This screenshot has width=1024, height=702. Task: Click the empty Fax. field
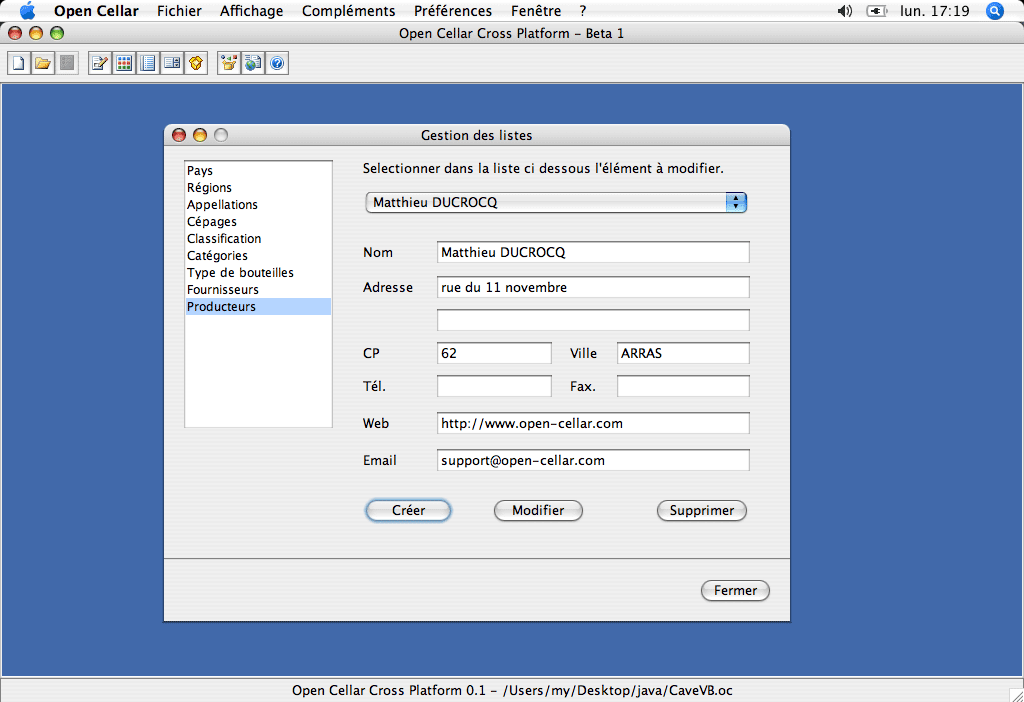[683, 386]
